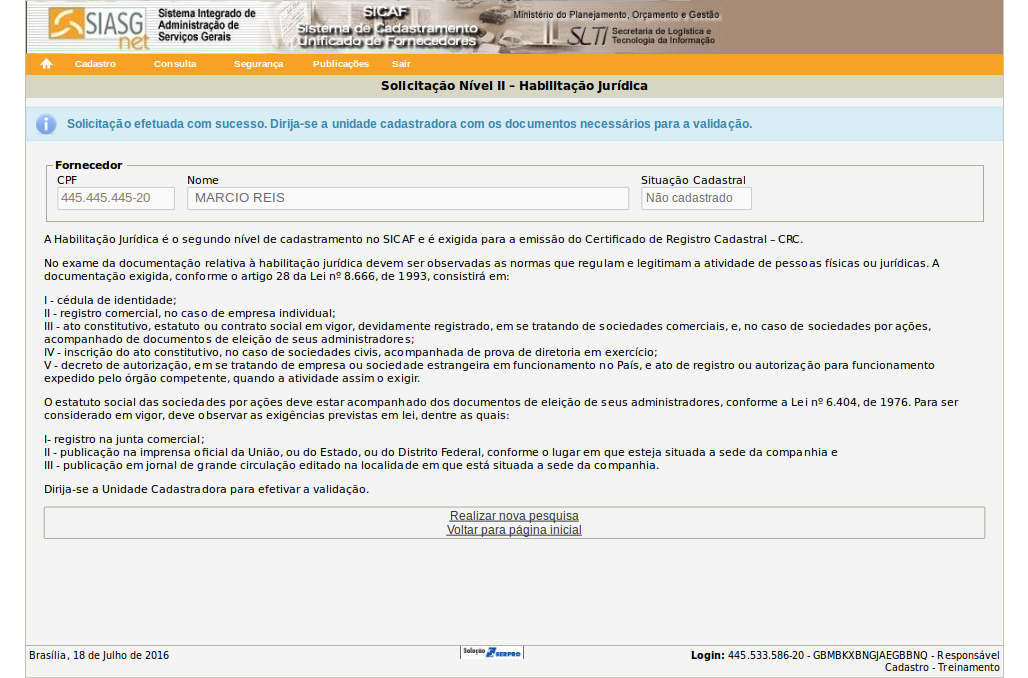Click the line II - registro comercial
This screenshot has height=678, width=1028.
[189, 313]
